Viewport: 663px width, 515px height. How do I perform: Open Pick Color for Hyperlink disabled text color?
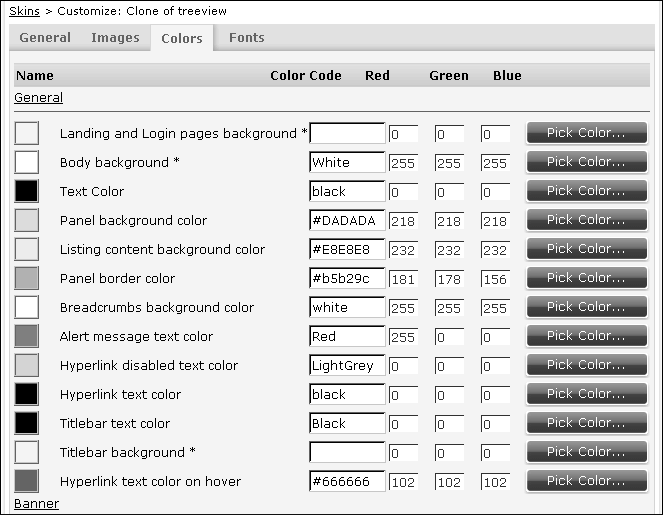pos(585,365)
